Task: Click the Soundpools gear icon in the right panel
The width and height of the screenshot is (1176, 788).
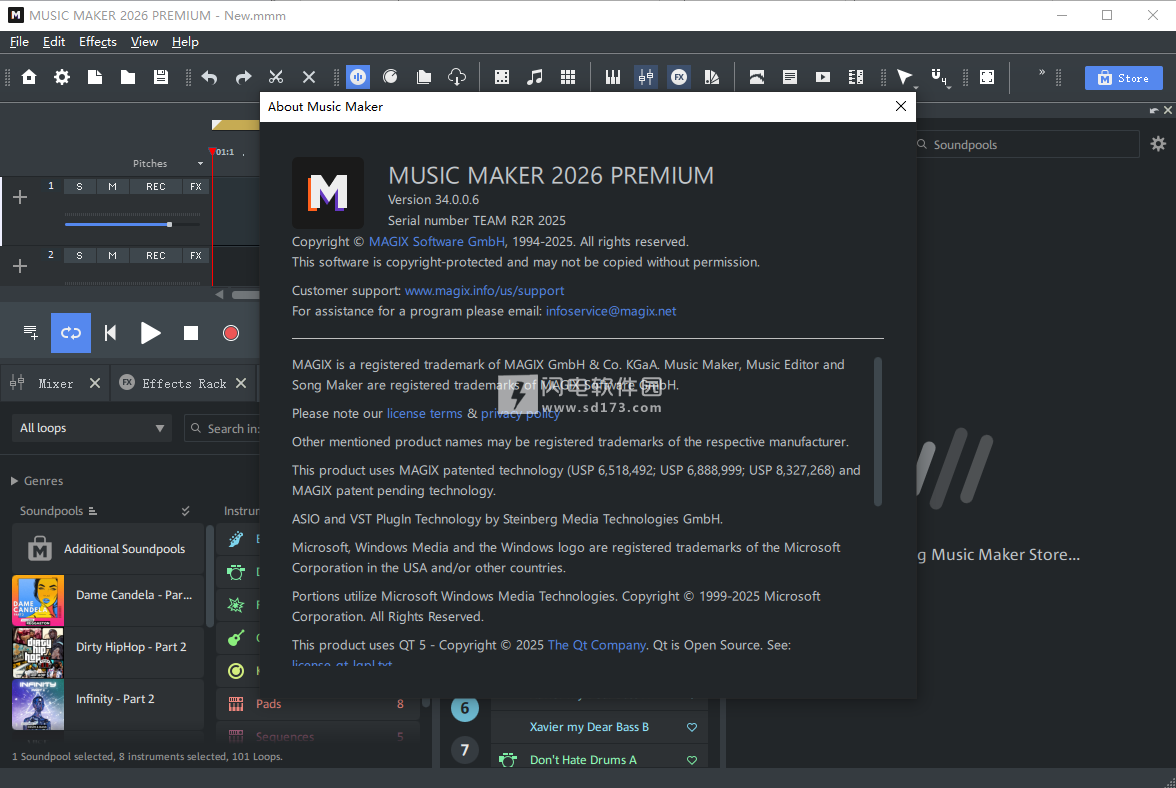Action: (x=1158, y=144)
